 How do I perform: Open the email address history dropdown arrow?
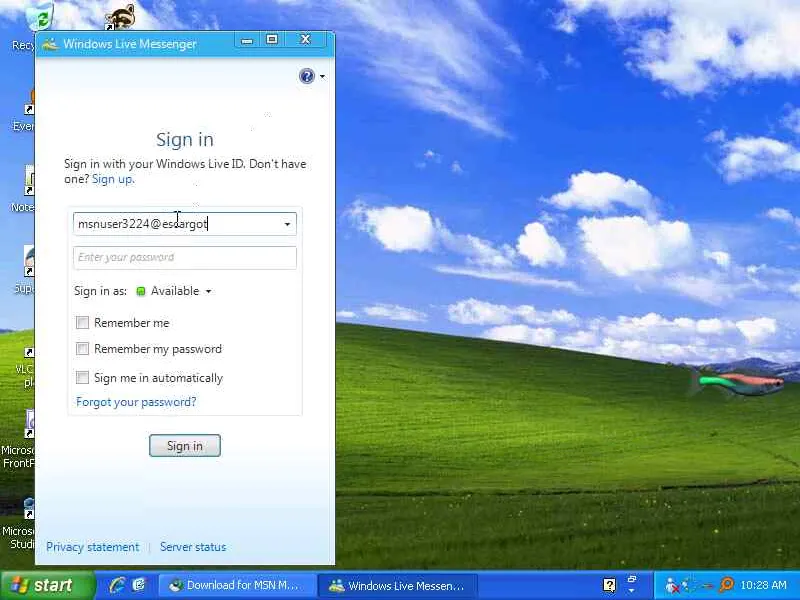287,224
